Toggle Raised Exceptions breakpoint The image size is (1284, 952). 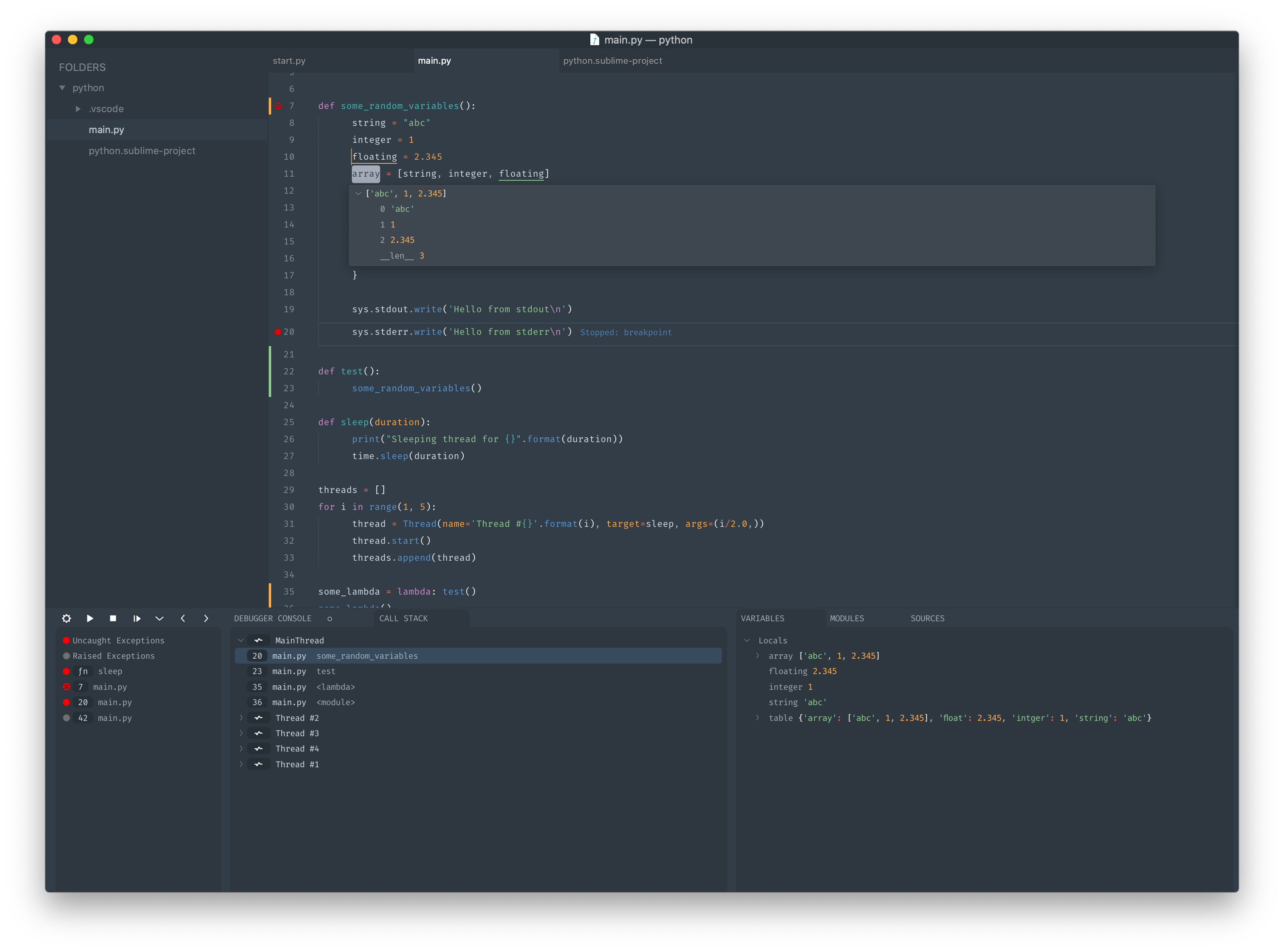(x=66, y=656)
